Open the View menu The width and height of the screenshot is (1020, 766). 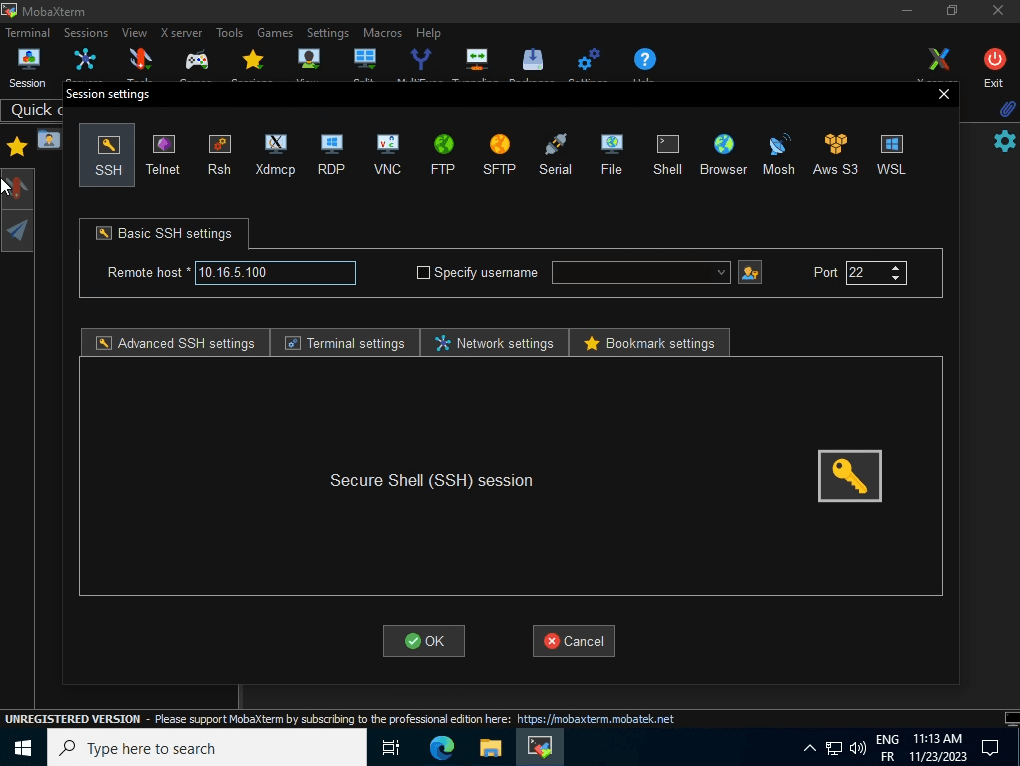(134, 33)
